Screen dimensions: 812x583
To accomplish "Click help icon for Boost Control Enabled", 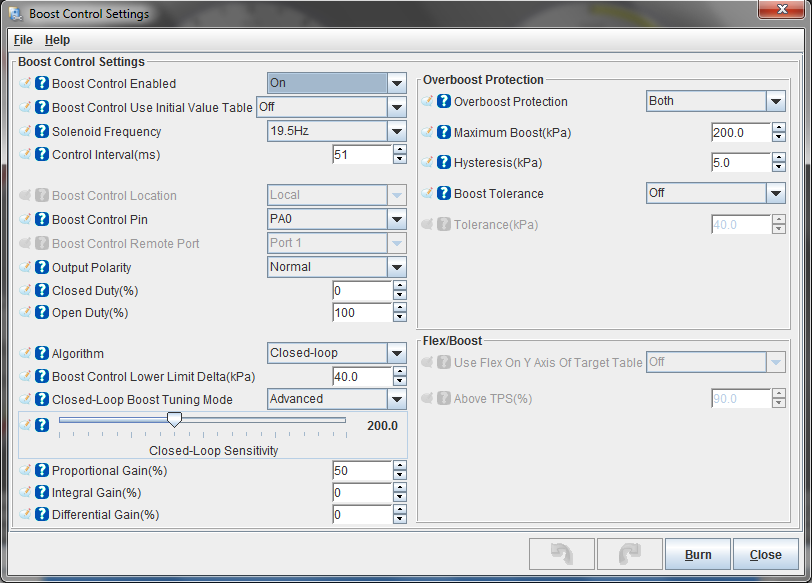I will coord(42,83).
